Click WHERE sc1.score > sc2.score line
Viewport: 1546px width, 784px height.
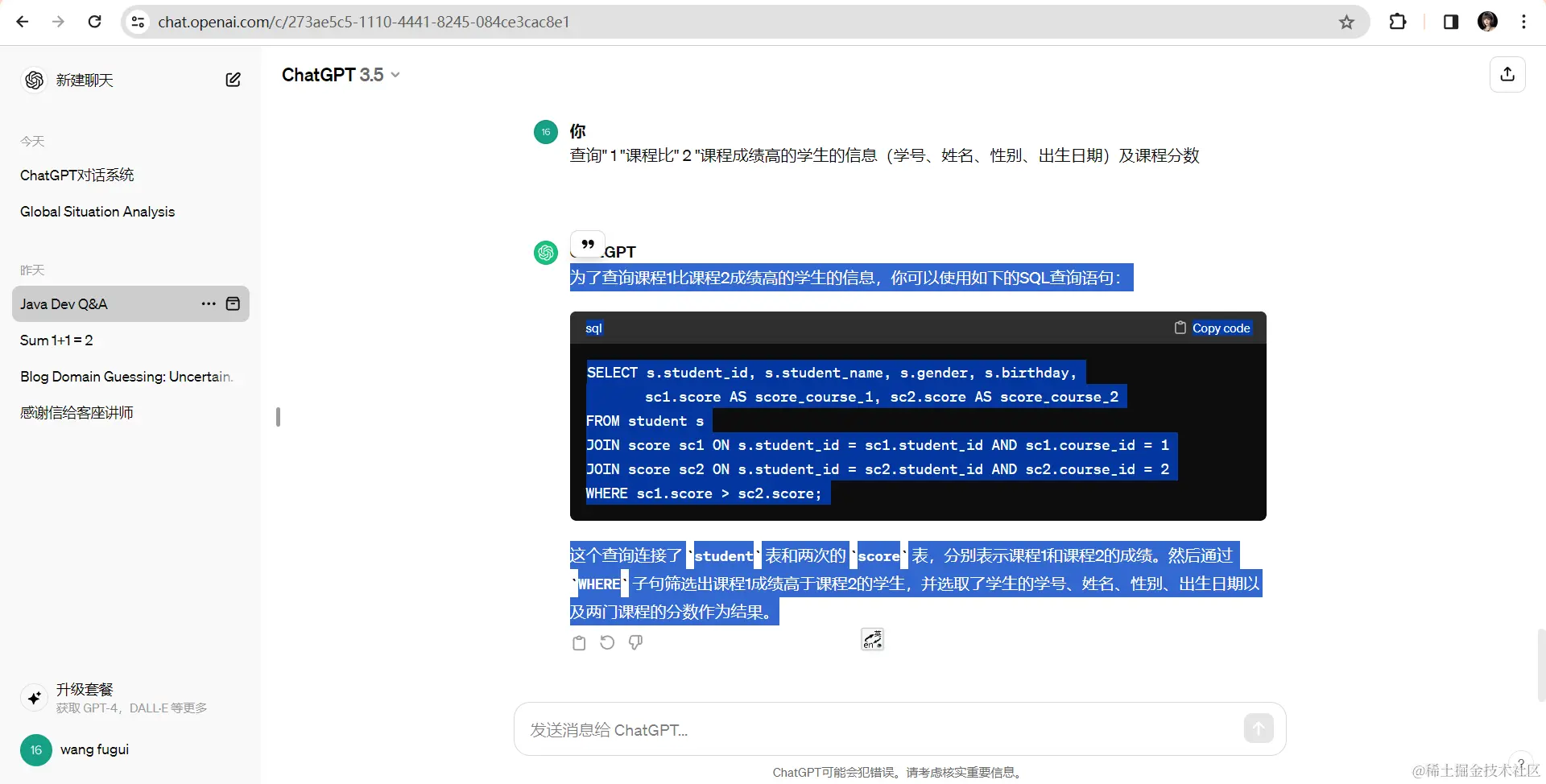(x=704, y=493)
